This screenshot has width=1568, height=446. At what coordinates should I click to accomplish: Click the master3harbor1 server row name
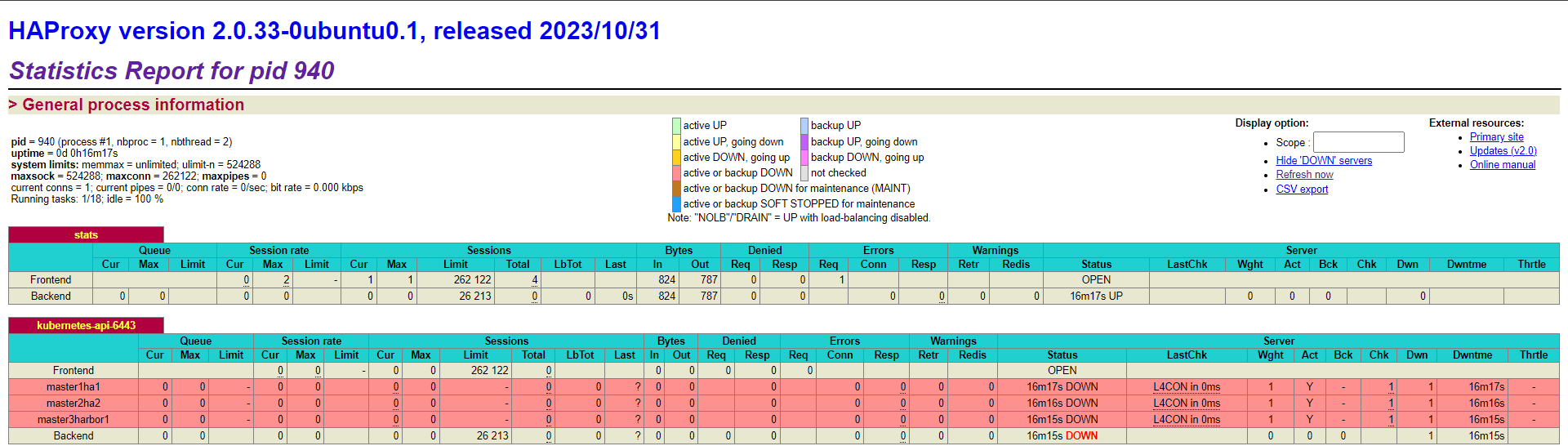tap(73, 420)
